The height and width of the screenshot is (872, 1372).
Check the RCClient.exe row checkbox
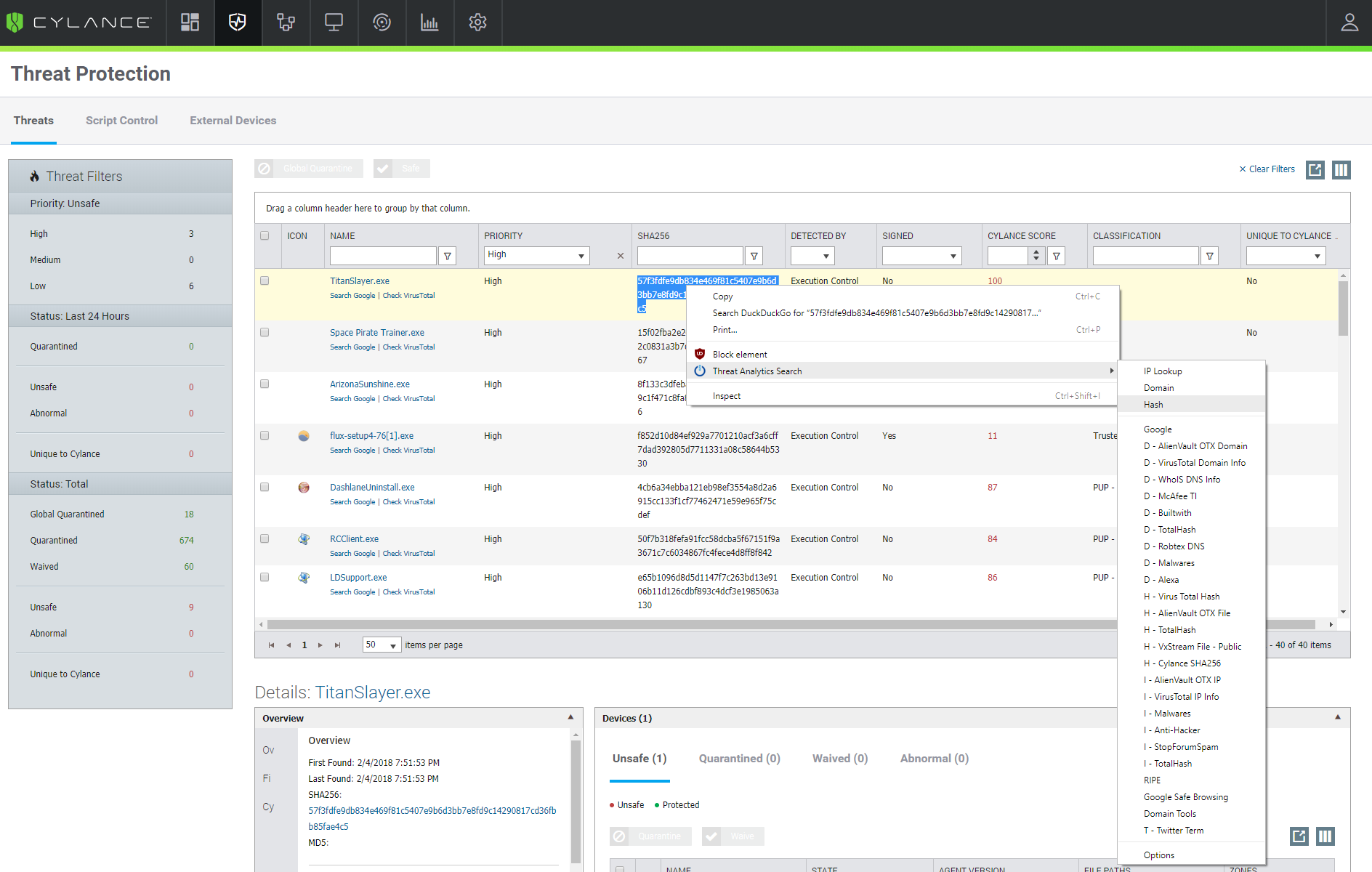265,538
